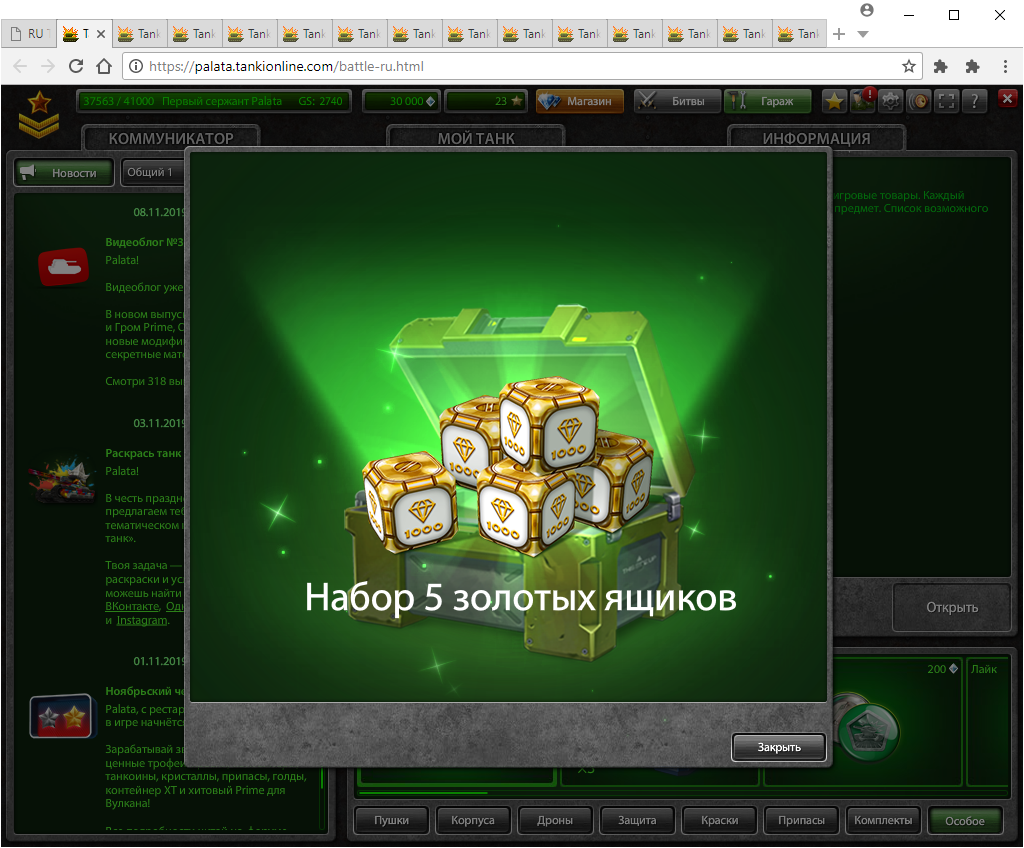This screenshot has height=848, width=1024.
Task: Click the Видеоблог news headline
Action: (x=144, y=242)
